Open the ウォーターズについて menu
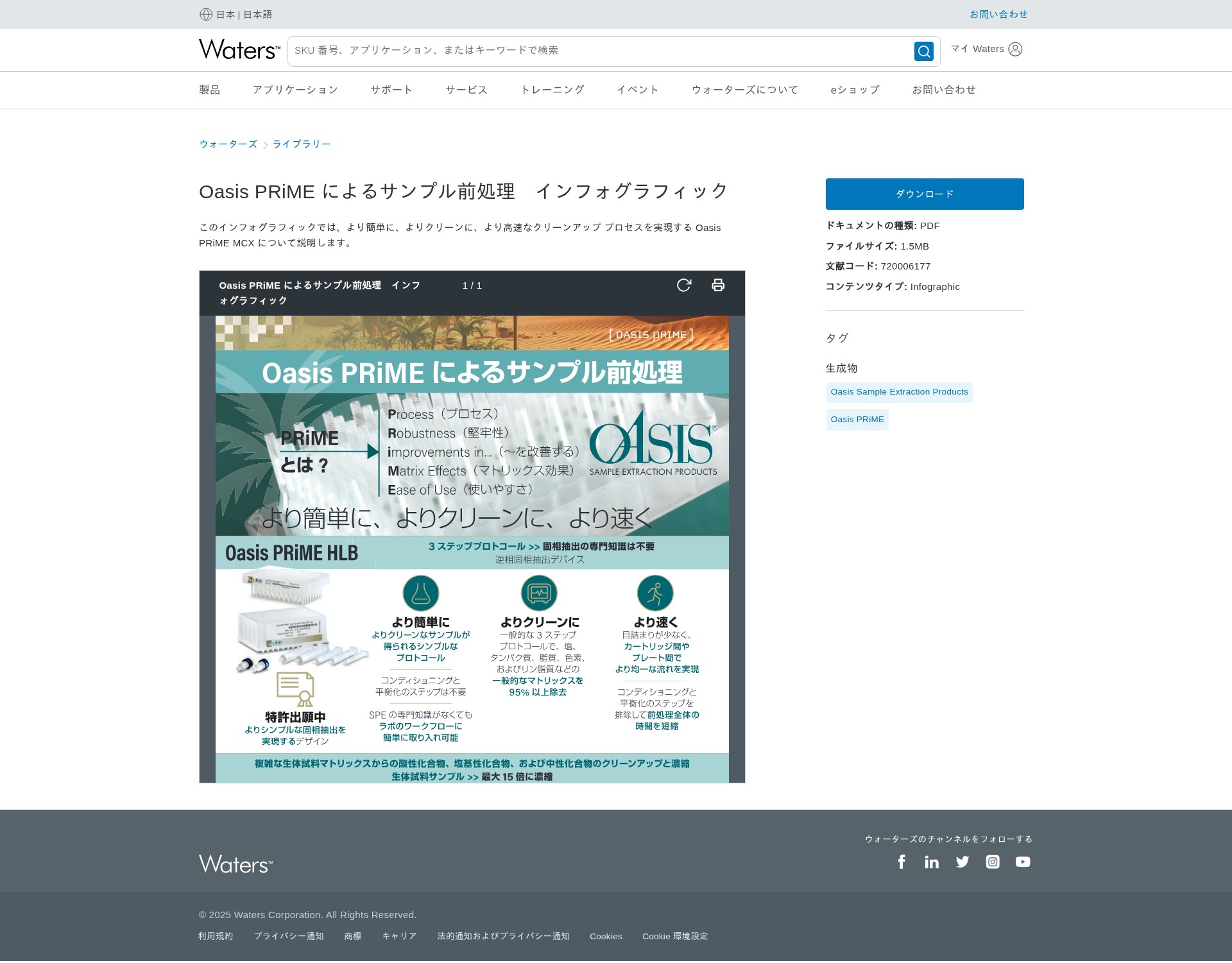1232x963 pixels. click(745, 90)
